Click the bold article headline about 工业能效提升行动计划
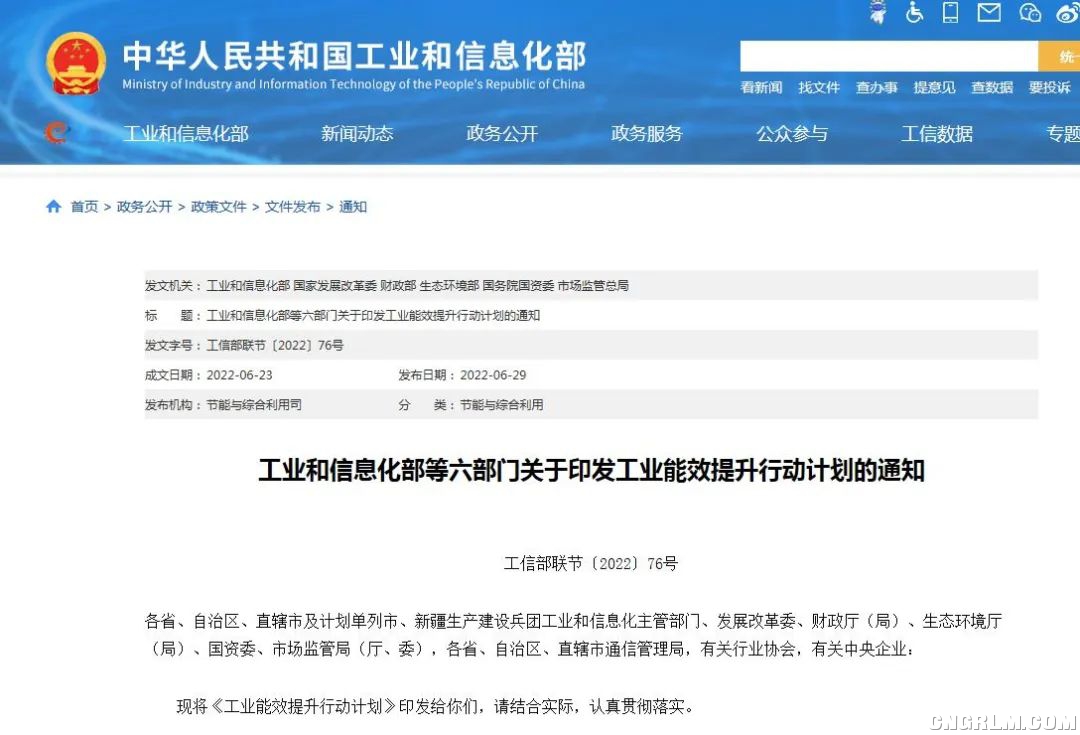 pos(592,470)
